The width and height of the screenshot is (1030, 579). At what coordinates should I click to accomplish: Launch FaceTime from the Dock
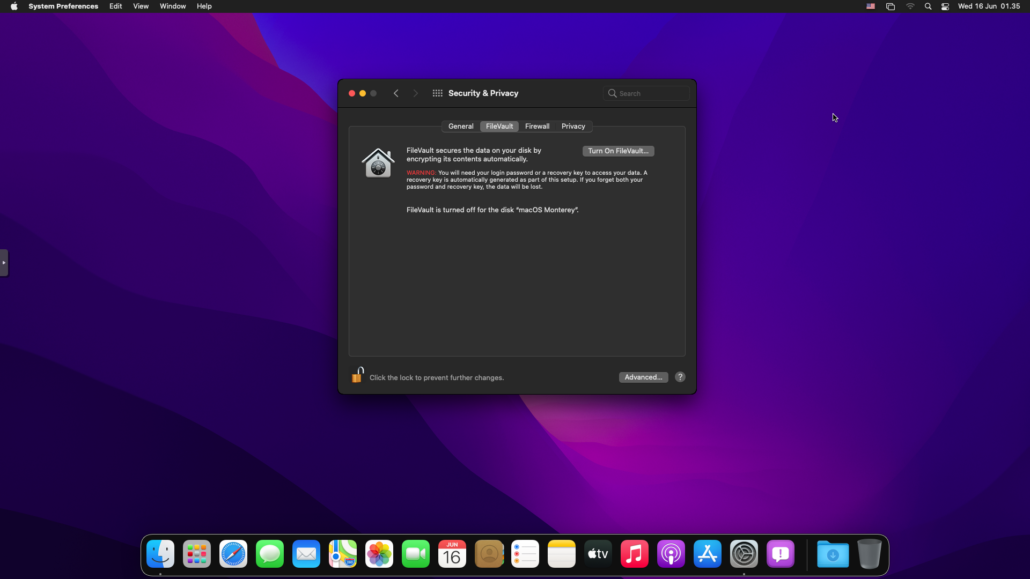coord(416,554)
